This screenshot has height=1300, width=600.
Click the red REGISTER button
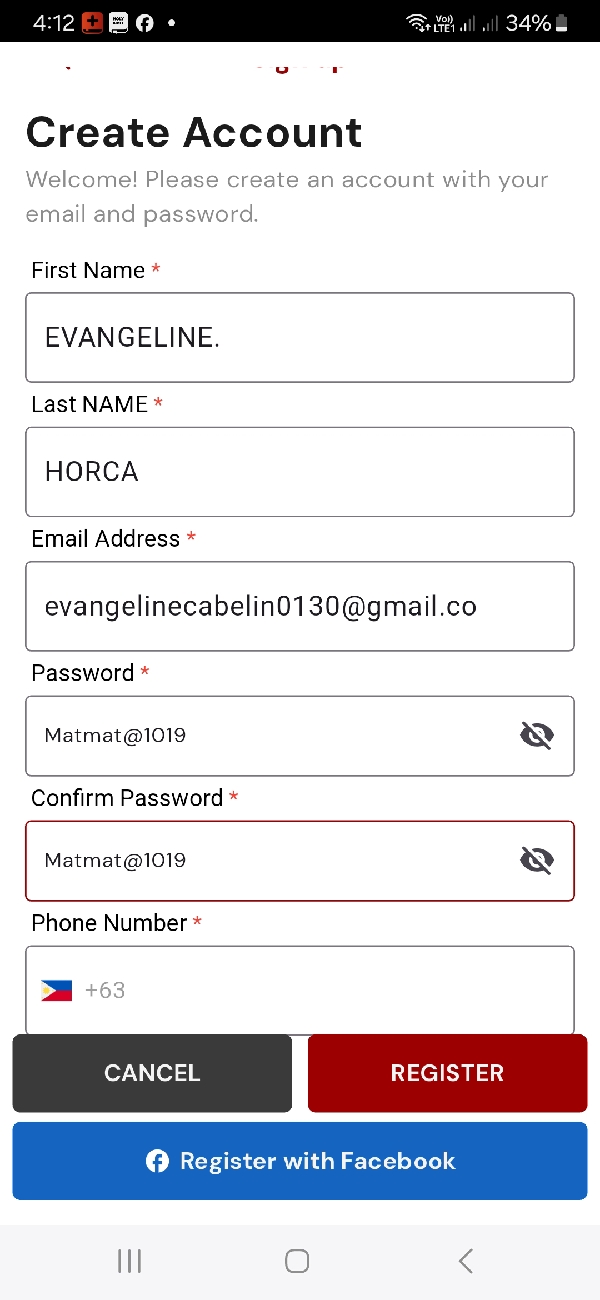coord(447,1073)
